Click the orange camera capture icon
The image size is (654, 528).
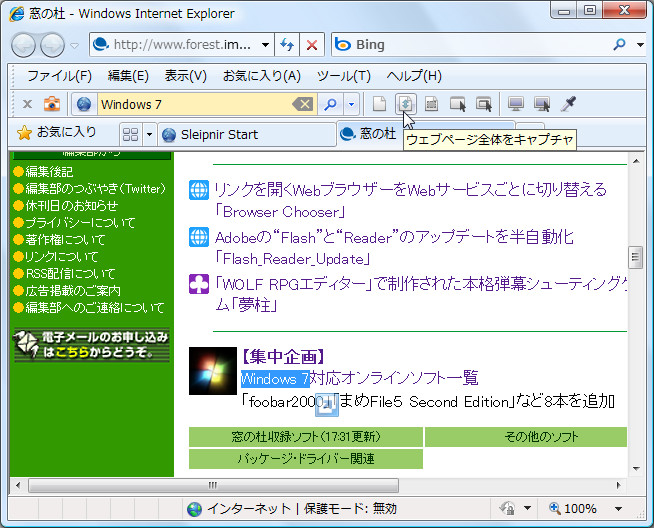52,104
